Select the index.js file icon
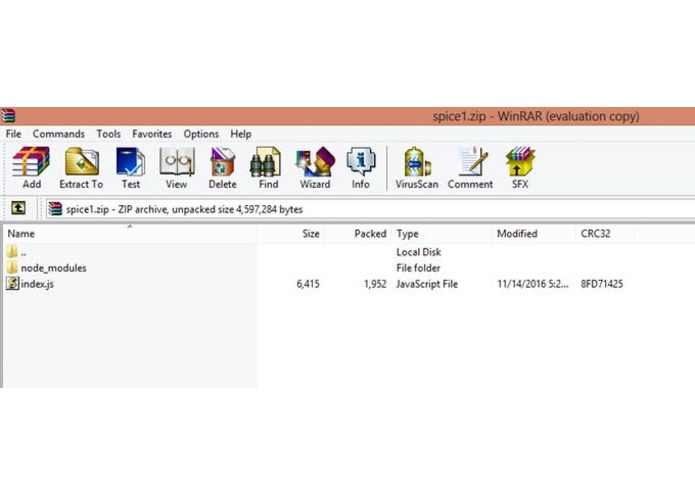Screen dimensions: 695x494 pyautogui.click(x=12, y=284)
